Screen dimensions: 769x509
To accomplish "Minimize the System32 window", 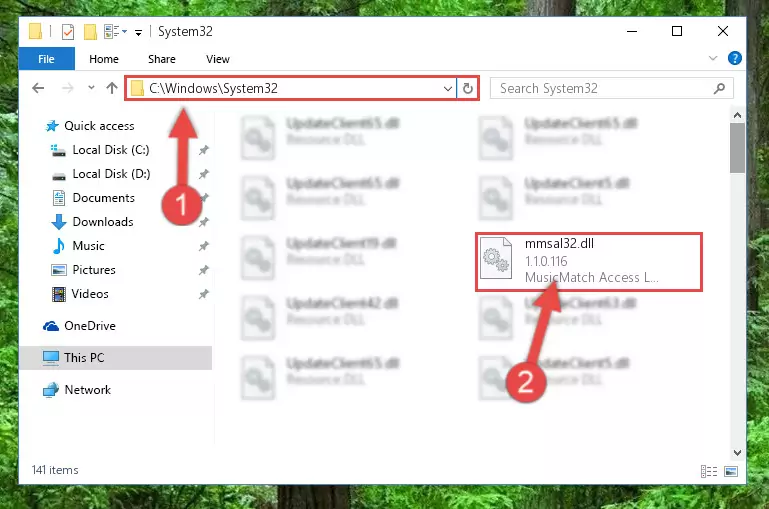I will [x=632, y=31].
